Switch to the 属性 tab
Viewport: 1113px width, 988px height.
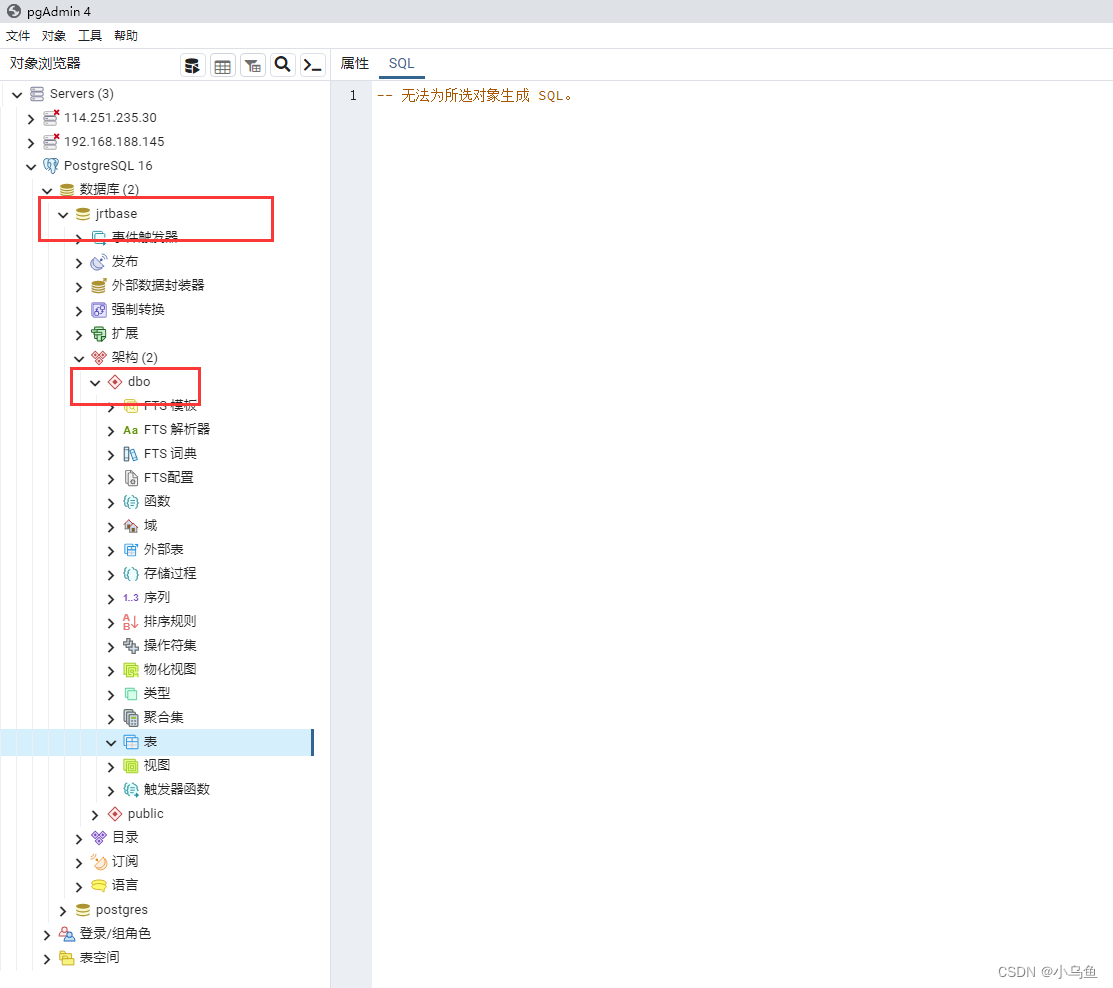pyautogui.click(x=355, y=63)
